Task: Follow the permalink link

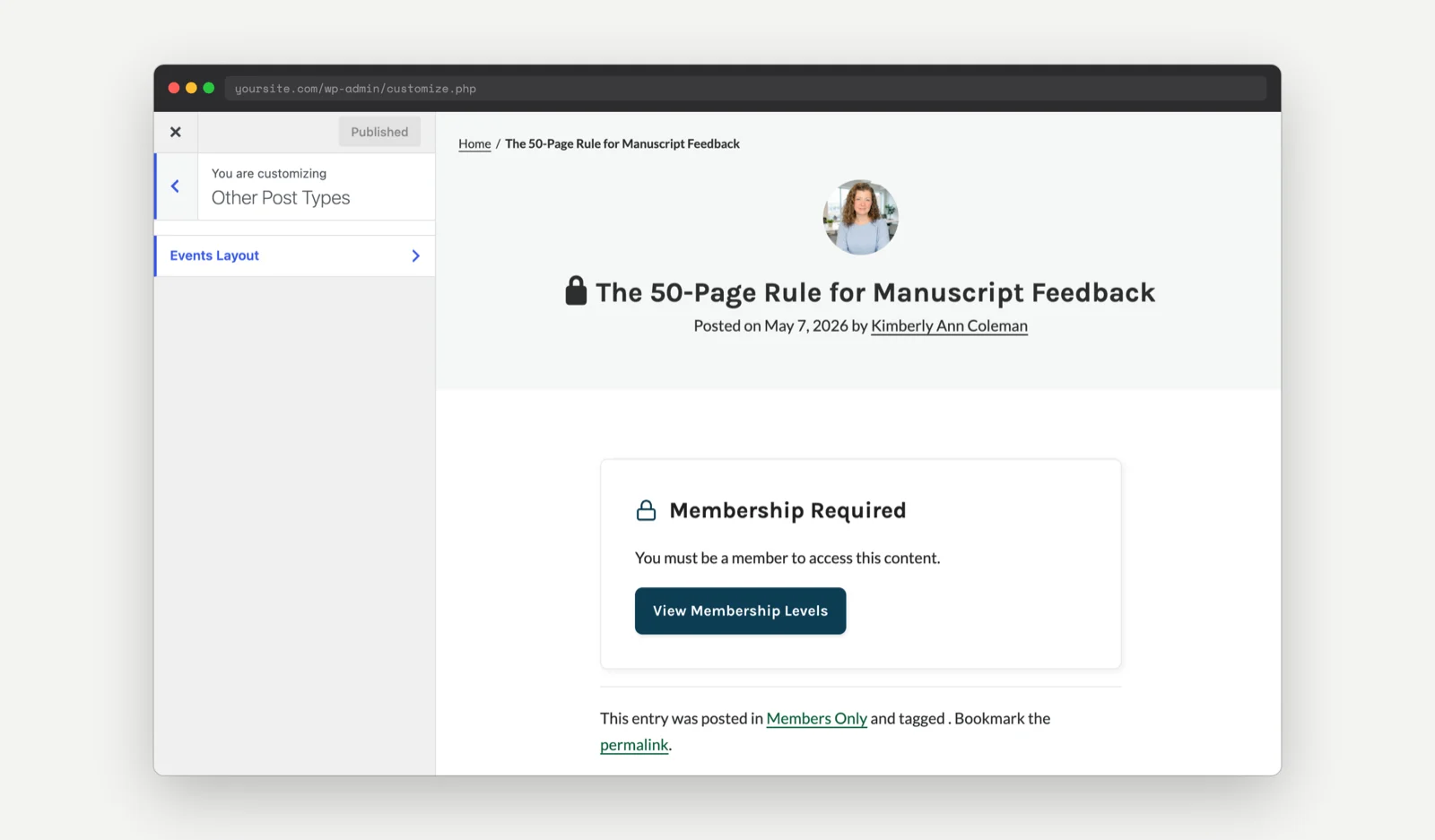Action: [x=634, y=744]
